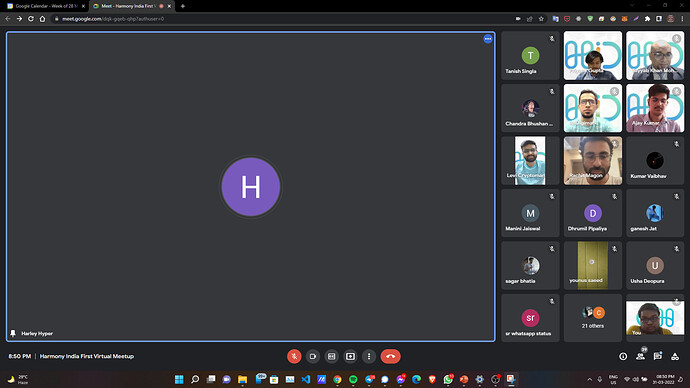Click your own 'You' video tile
The image size is (690, 388).
click(x=655, y=318)
